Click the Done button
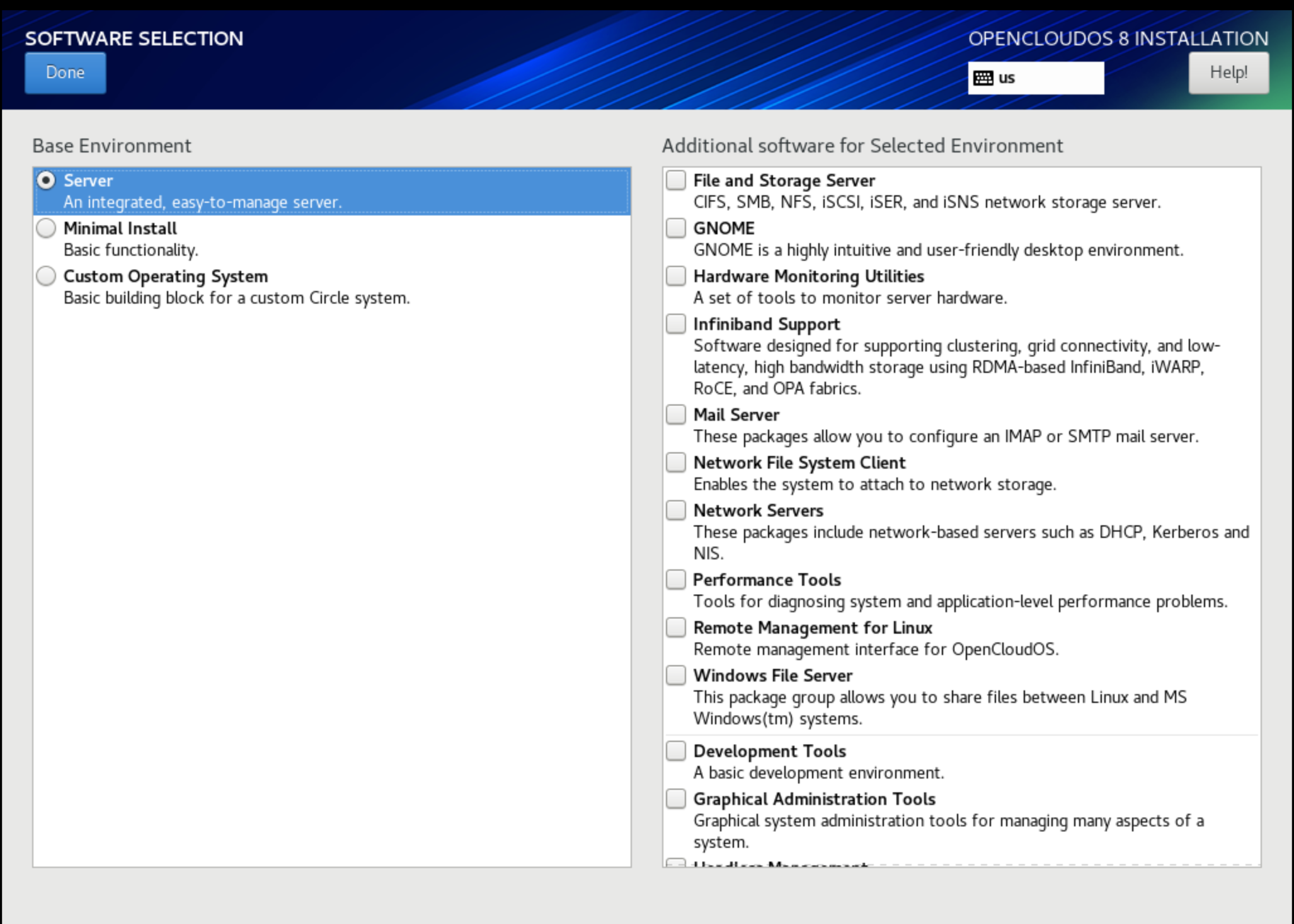The width and height of the screenshot is (1294, 924). point(66,72)
